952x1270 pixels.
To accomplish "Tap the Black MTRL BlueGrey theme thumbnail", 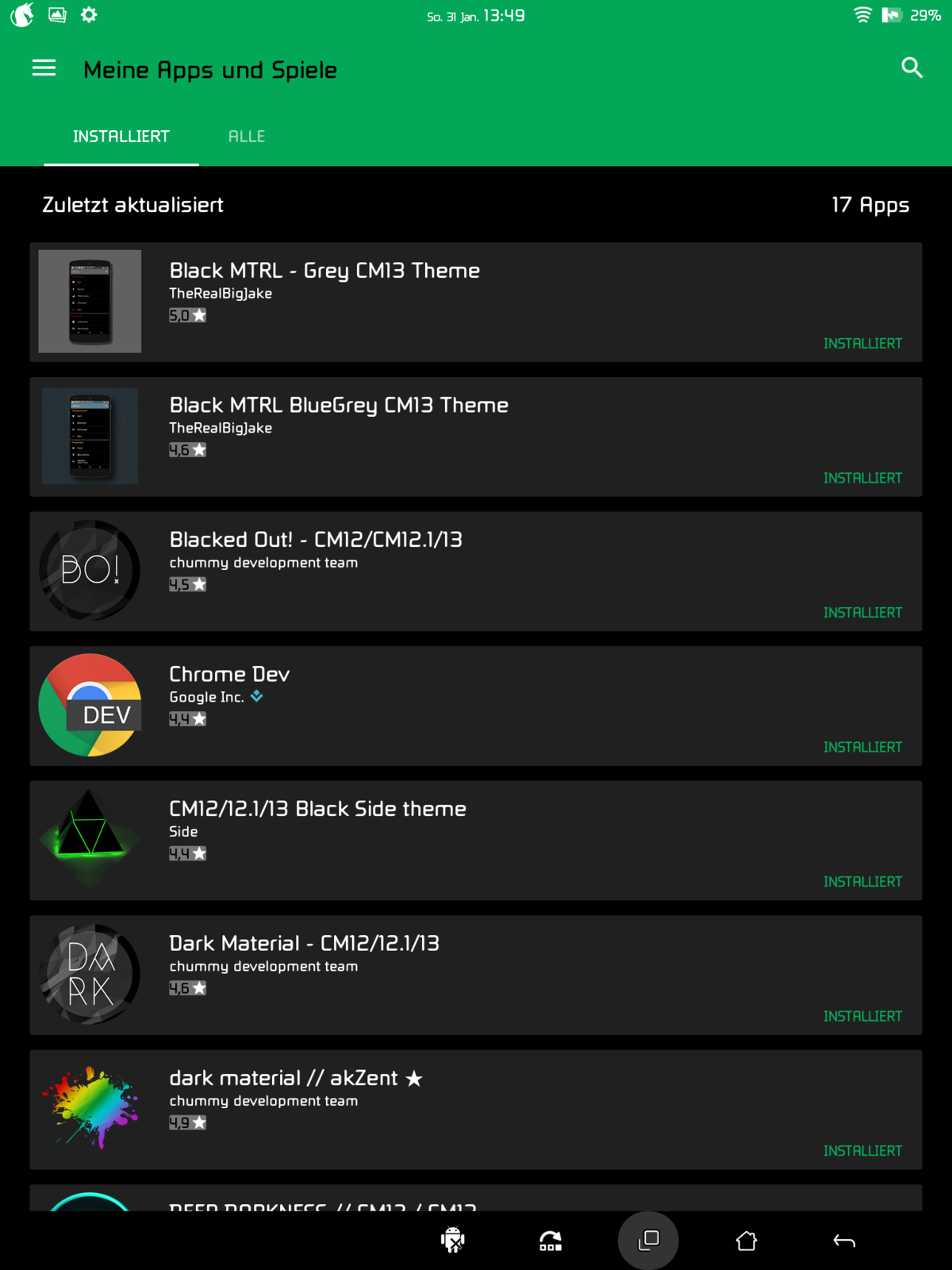I will (x=90, y=436).
